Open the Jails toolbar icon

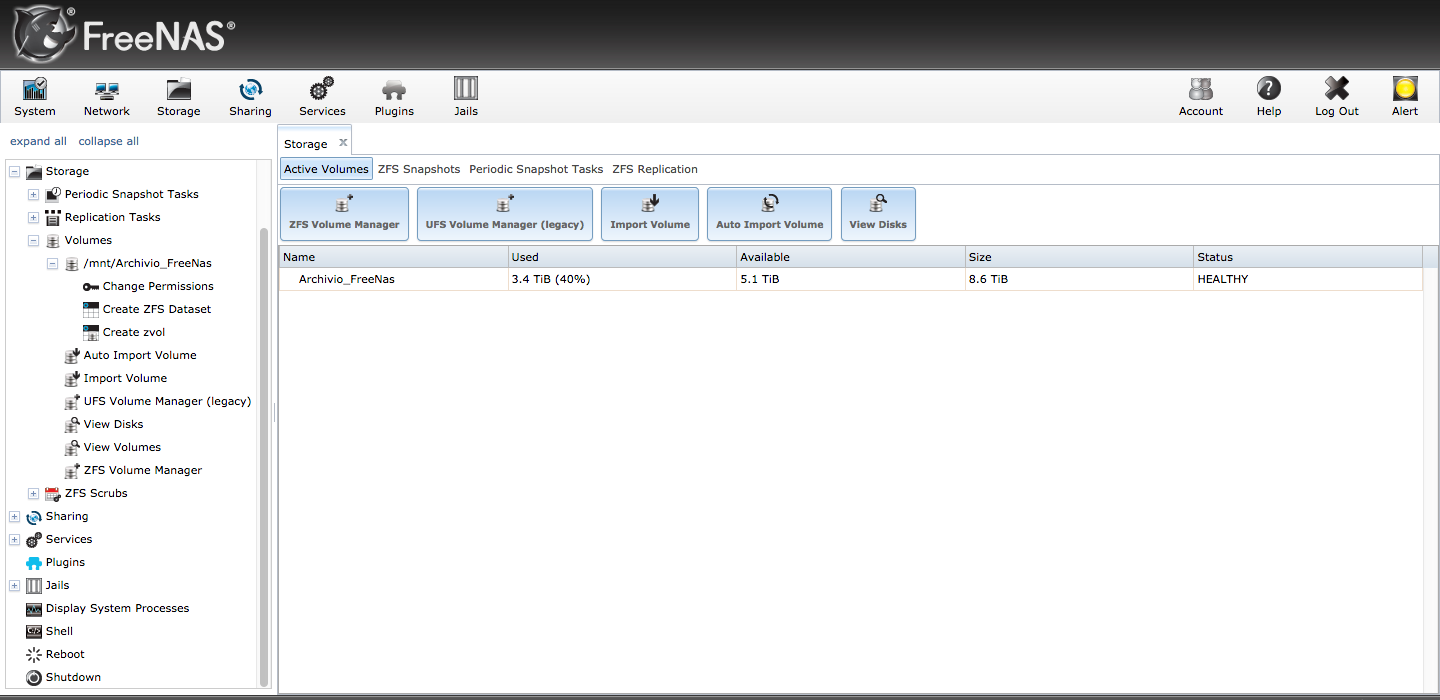(466, 97)
